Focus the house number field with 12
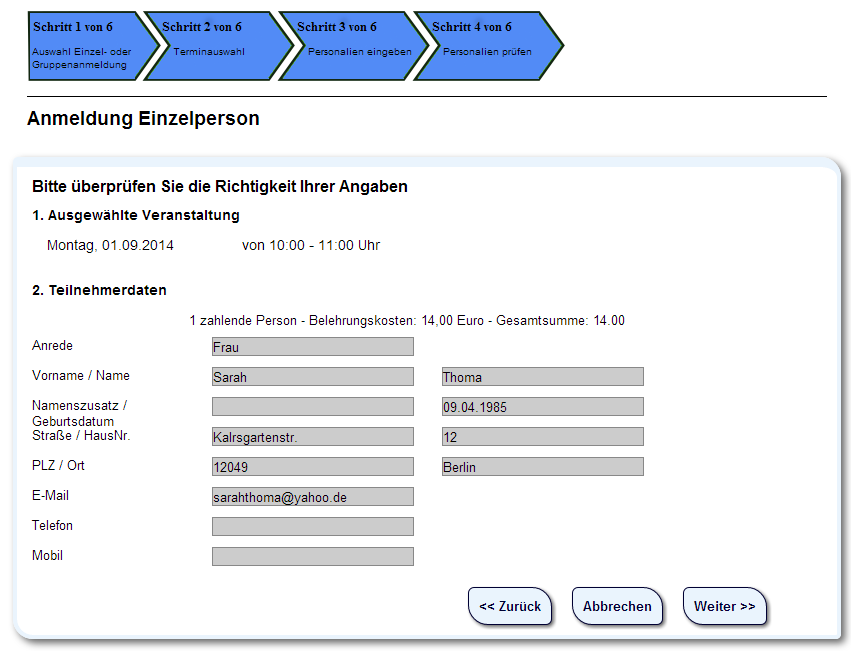Image resolution: width=851 pixels, height=651 pixels. (542, 437)
